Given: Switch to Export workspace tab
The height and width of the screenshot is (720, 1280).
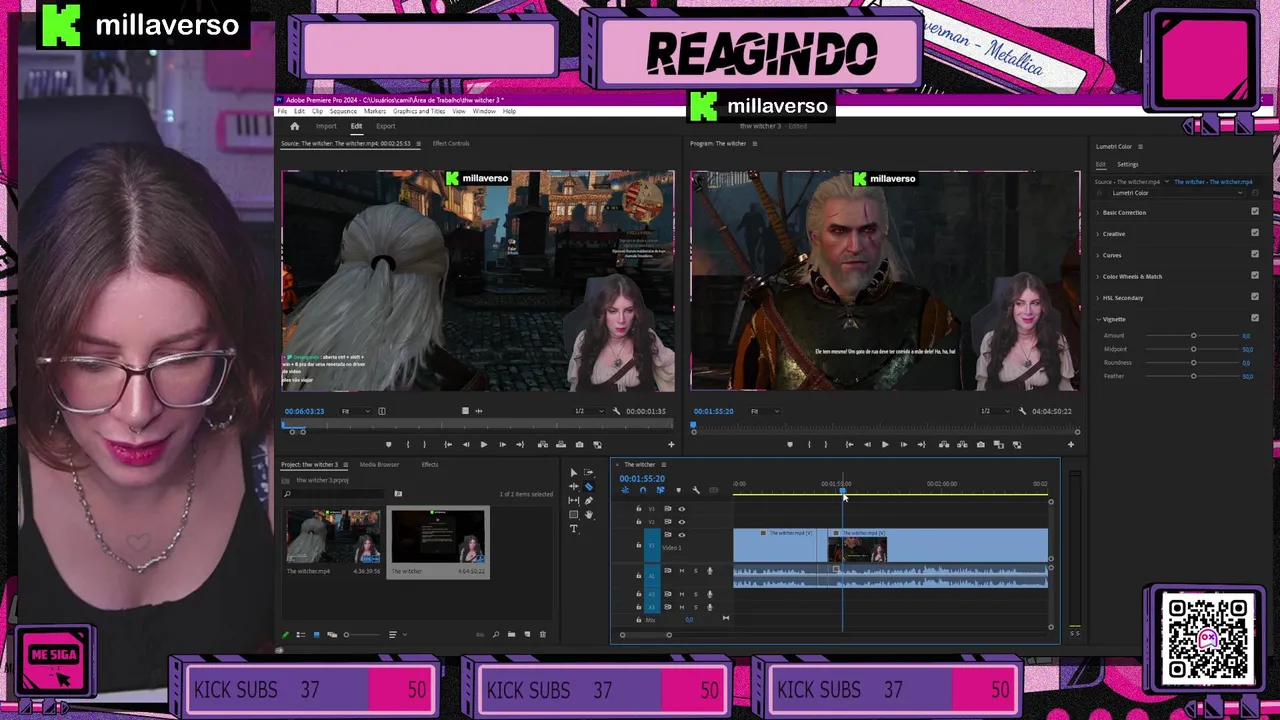Looking at the screenshot, I should tap(386, 126).
